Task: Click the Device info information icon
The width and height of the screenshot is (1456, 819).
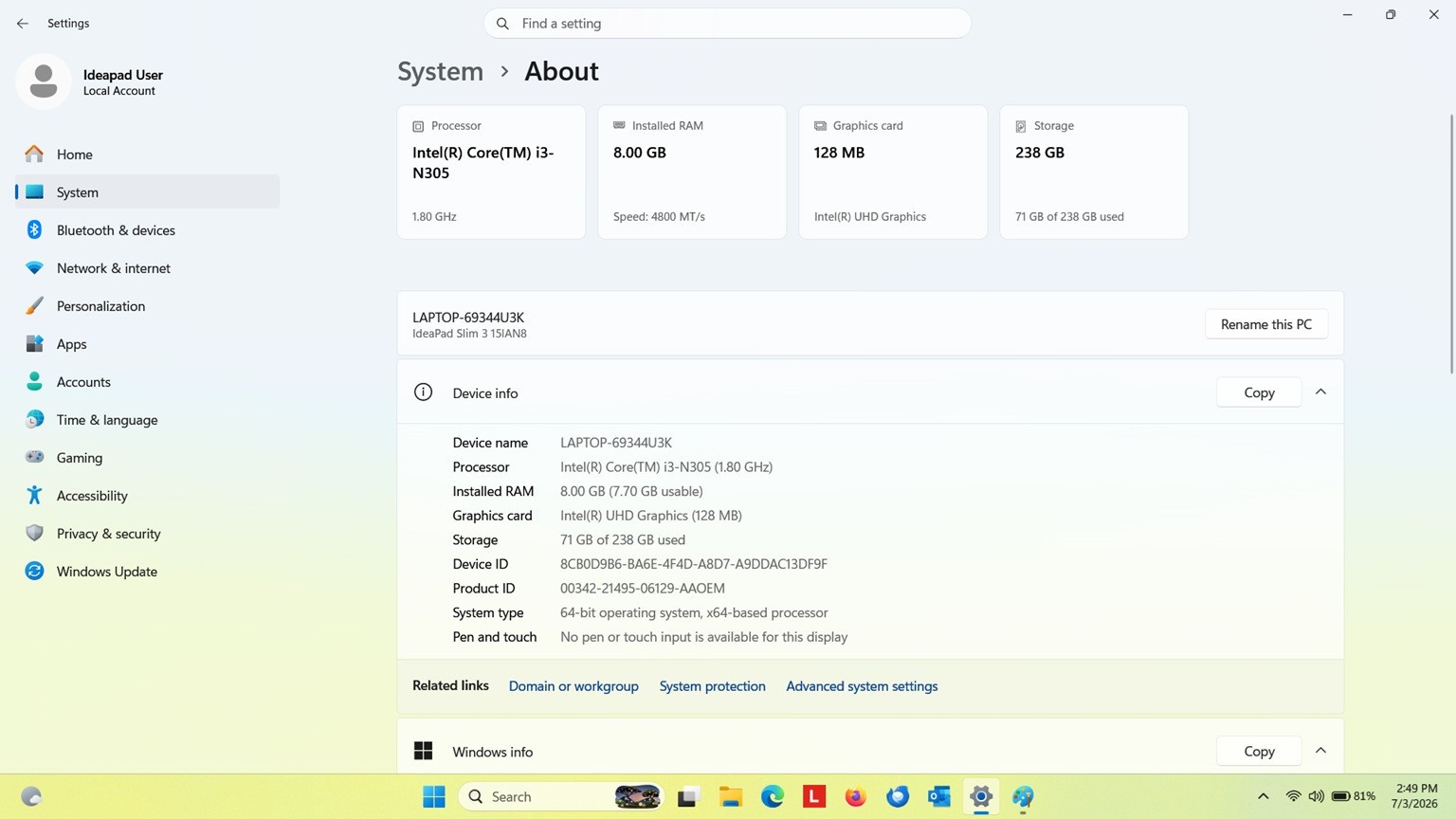Action: [x=424, y=392]
